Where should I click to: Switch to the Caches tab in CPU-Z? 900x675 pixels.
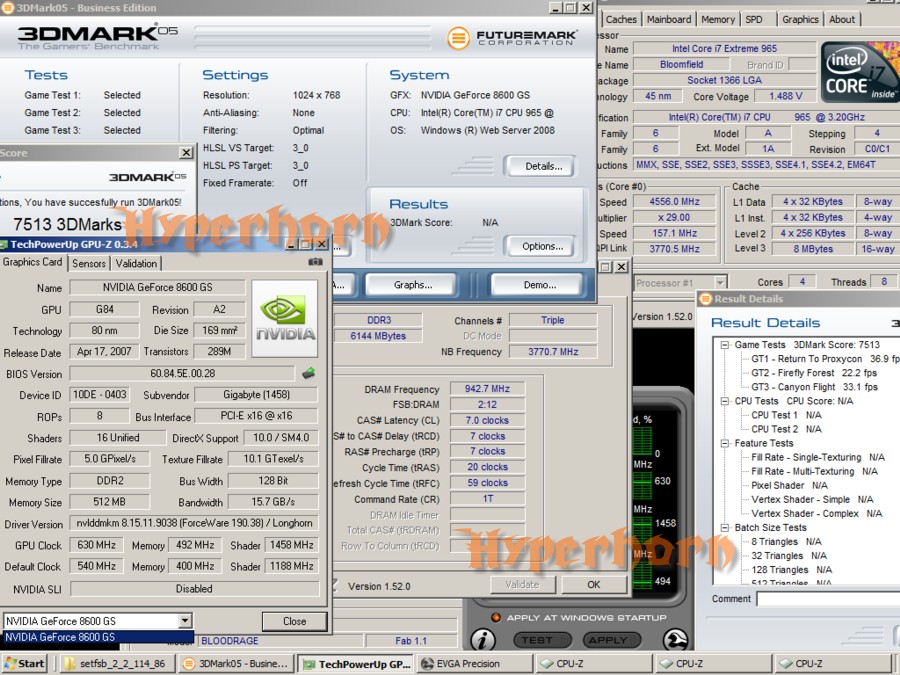point(621,19)
